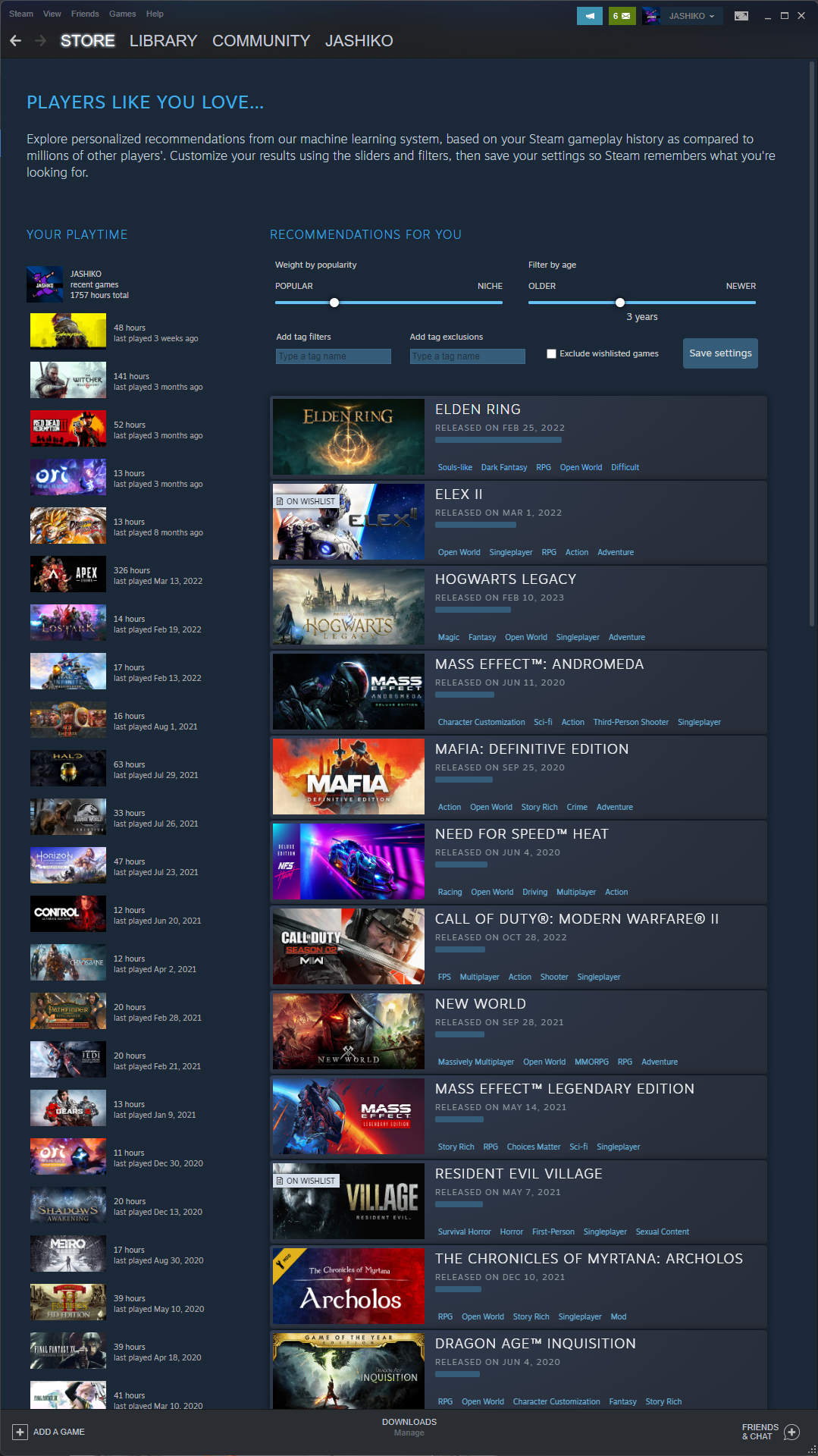Open the JASHIKO profile tab

[x=359, y=41]
